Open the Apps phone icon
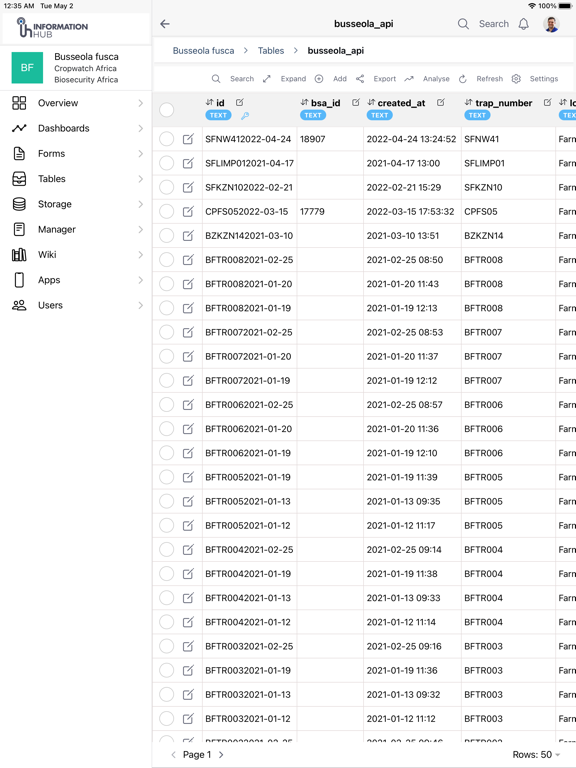Screen dimensions: 576x768 click(19, 280)
